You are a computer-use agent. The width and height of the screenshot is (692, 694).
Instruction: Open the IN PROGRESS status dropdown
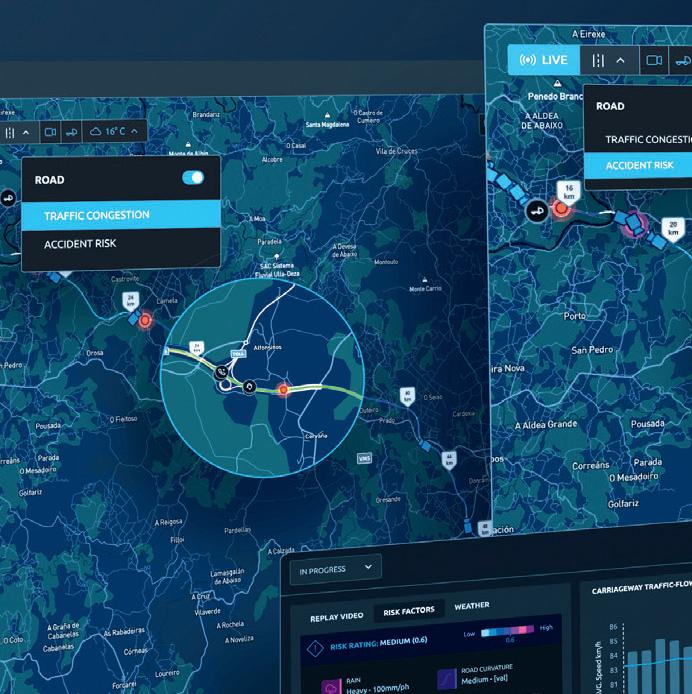[x=336, y=569]
